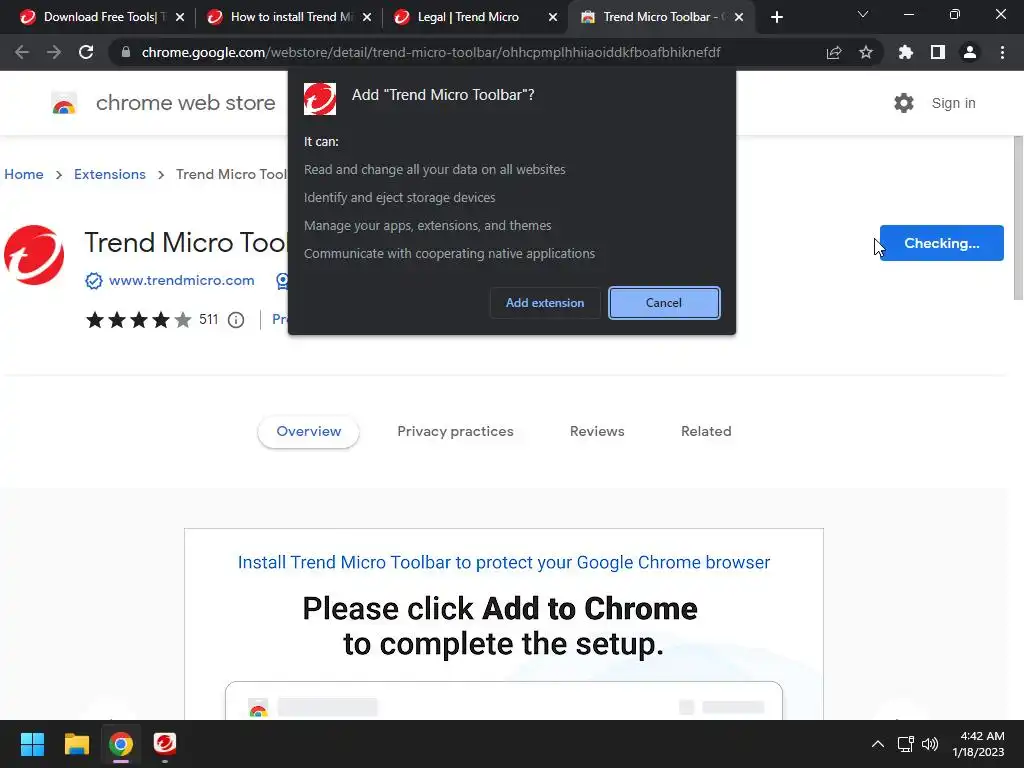Open Trend Micro from the taskbar
1024x768 pixels.
[165, 744]
